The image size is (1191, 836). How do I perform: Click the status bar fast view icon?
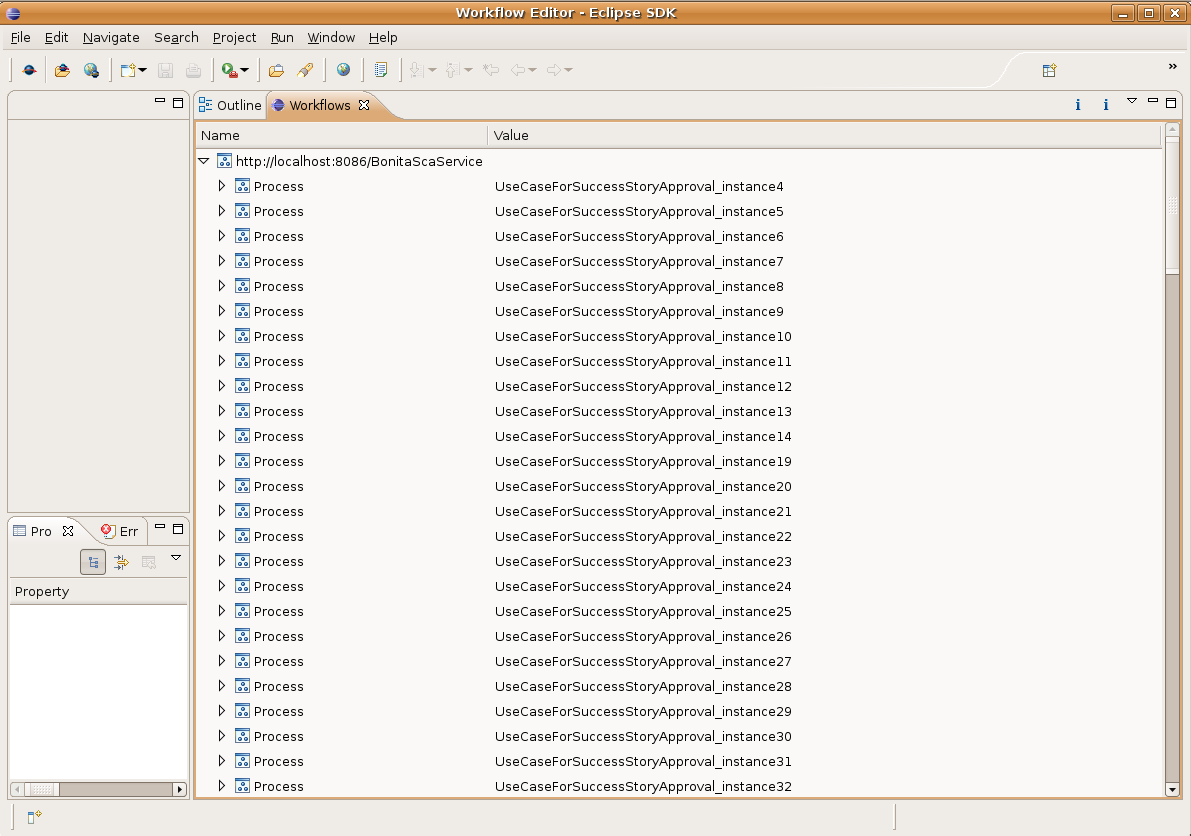(x=34, y=816)
